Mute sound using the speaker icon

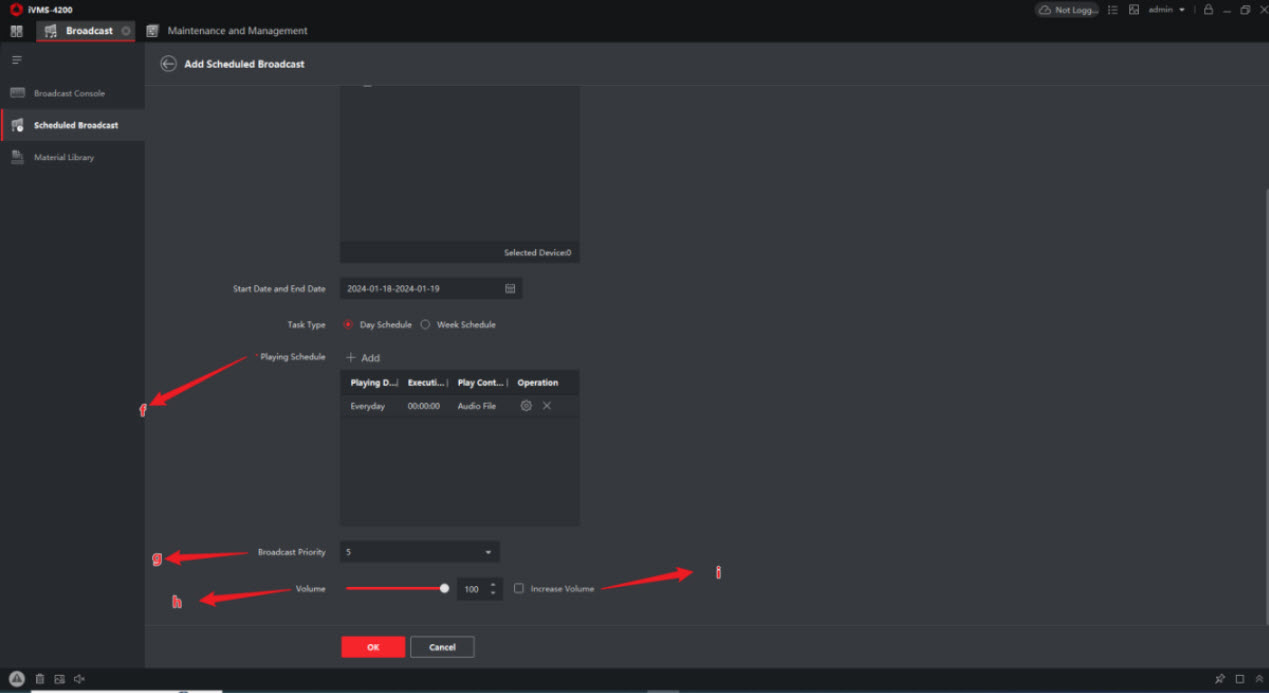coord(79,679)
